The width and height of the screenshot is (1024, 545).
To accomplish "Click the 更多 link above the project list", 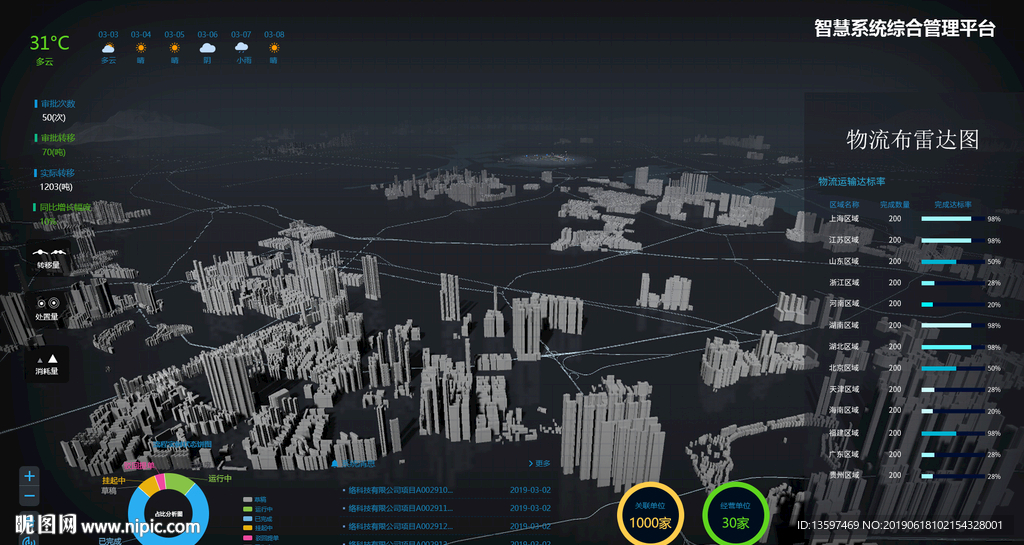I will [x=539, y=463].
